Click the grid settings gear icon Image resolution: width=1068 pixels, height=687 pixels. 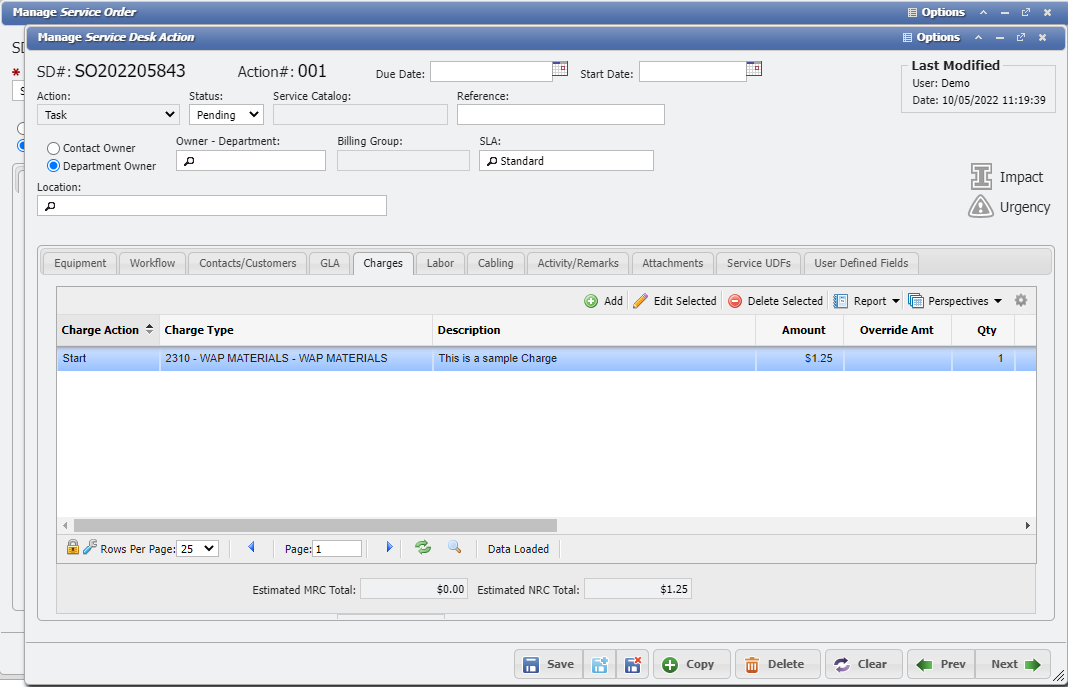coord(1021,300)
